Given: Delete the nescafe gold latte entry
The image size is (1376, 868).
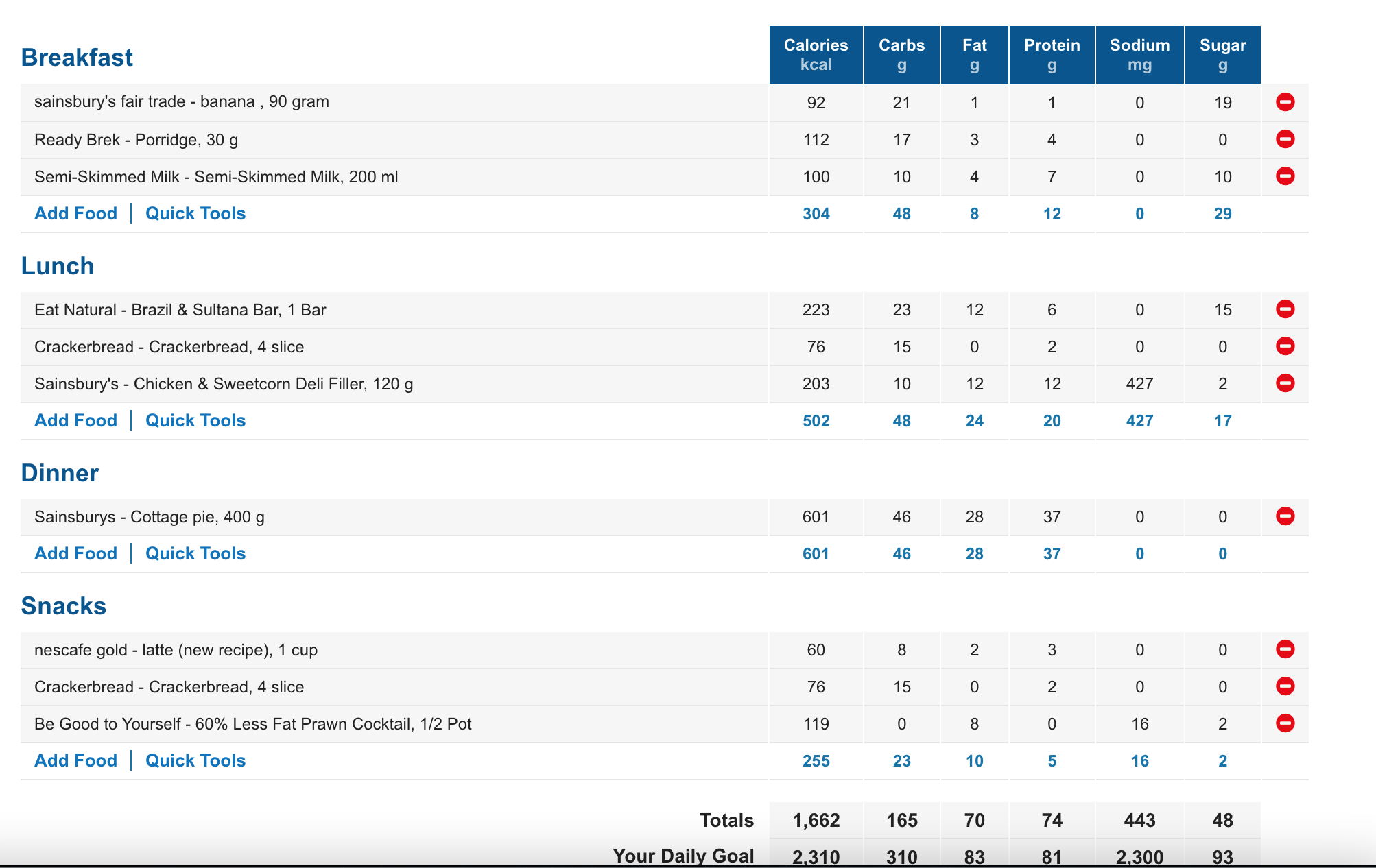Looking at the screenshot, I should pos(1285,649).
